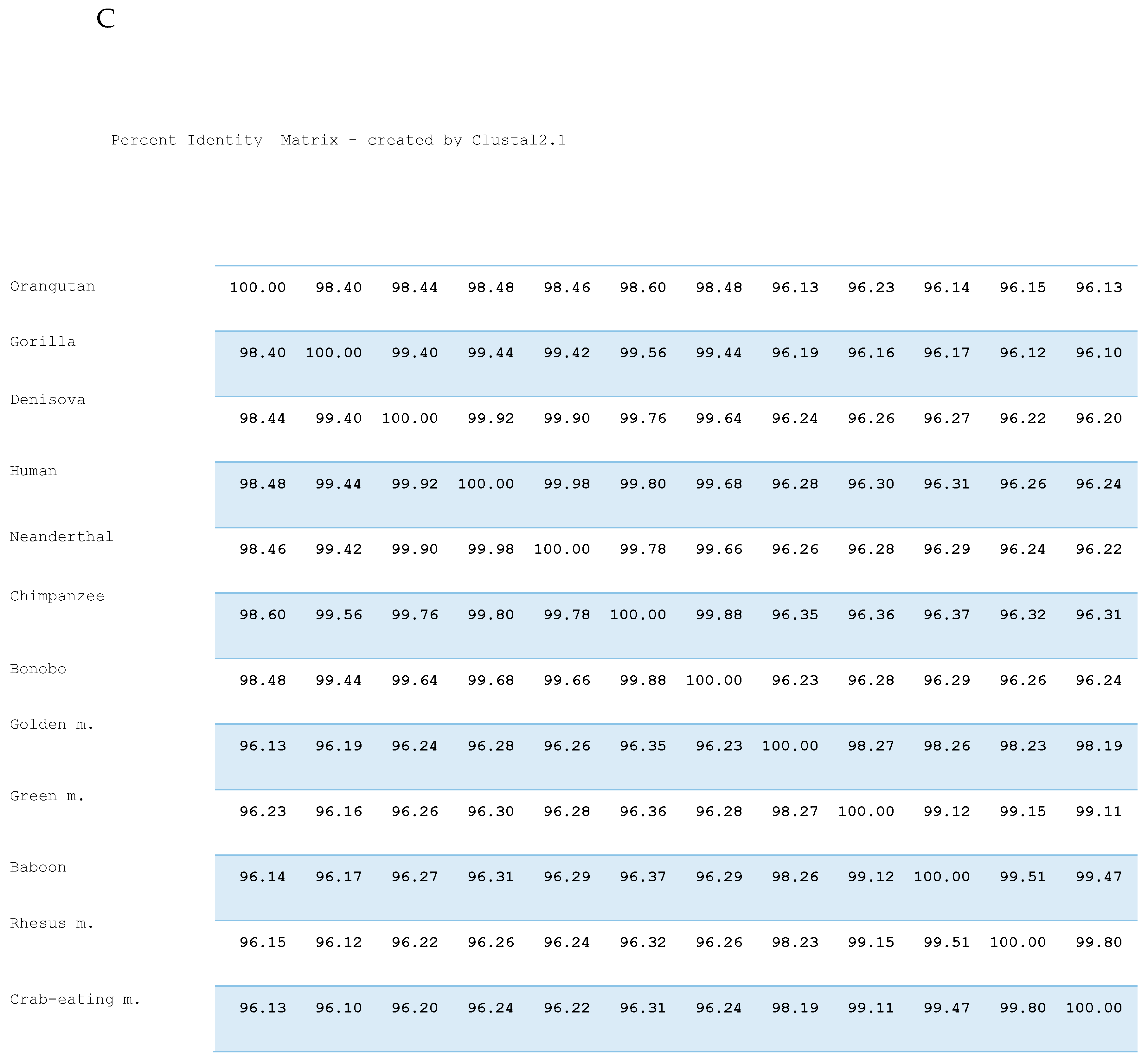1148x1060 pixels.
Task: Click 99.56 value in Gorilla row
Action: coord(643,353)
